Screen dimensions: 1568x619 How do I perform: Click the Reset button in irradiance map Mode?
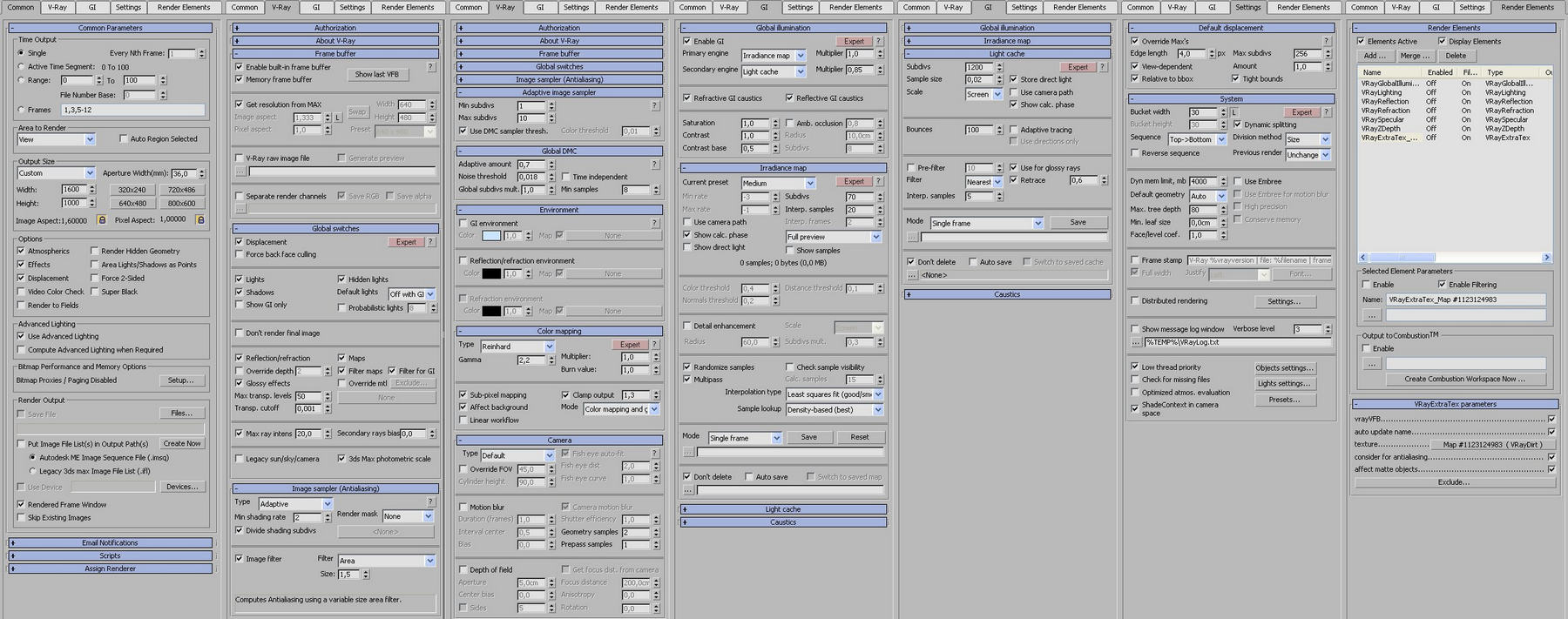[x=860, y=438]
